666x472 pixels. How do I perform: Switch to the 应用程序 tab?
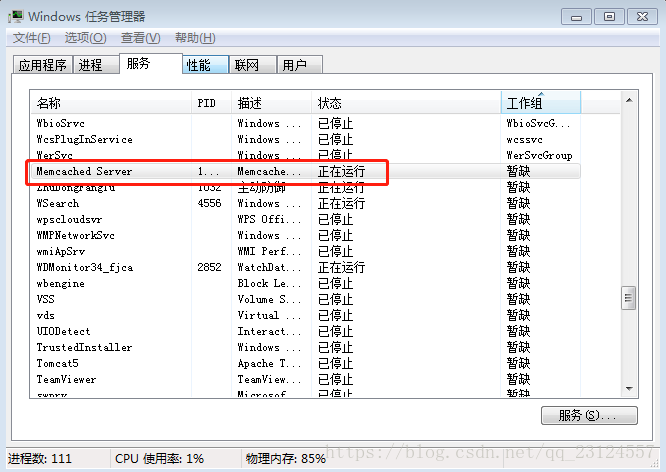coord(42,65)
